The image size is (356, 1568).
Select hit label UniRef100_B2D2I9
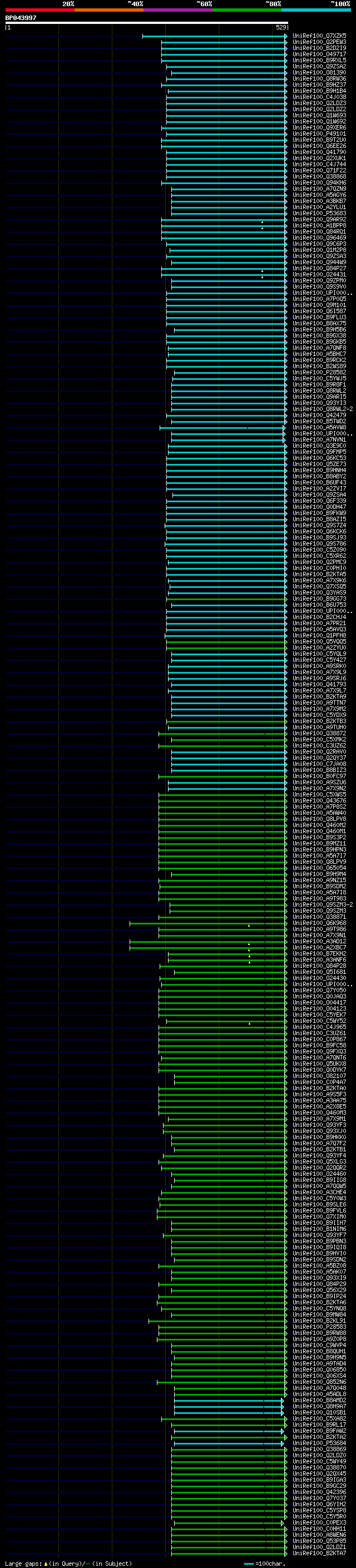319,48
